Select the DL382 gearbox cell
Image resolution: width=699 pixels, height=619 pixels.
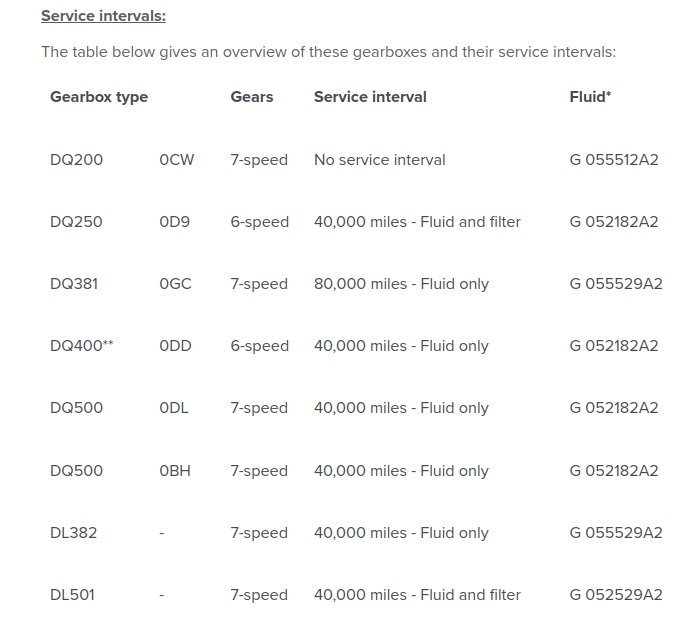click(74, 532)
